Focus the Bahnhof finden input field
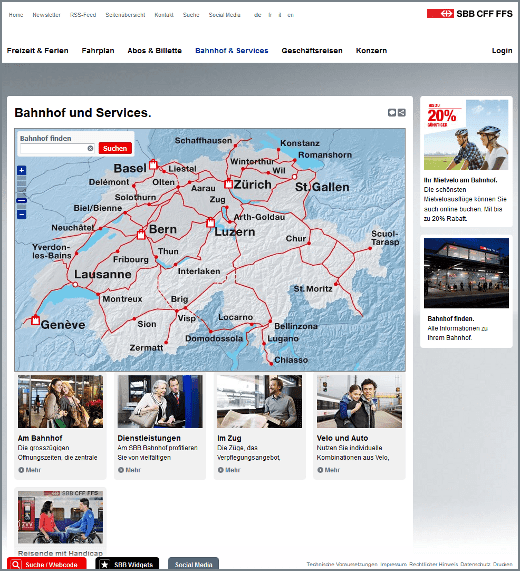 [x=58, y=148]
